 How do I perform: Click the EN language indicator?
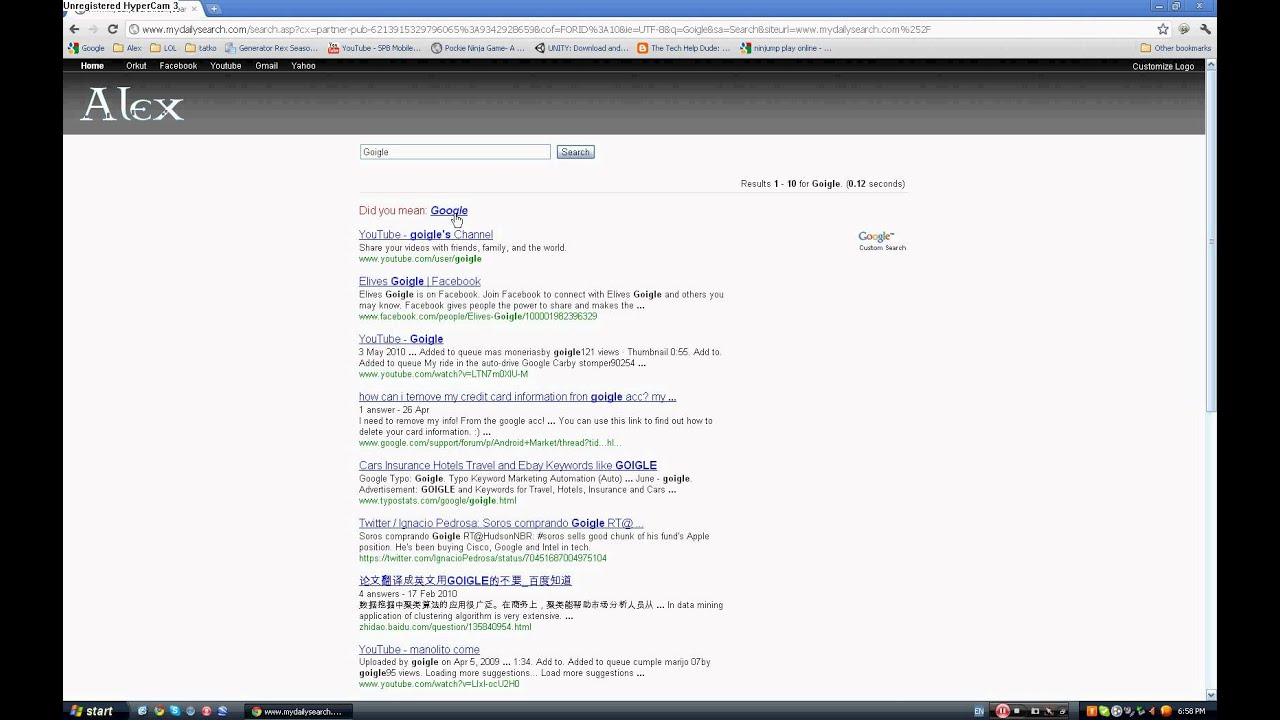(979, 711)
